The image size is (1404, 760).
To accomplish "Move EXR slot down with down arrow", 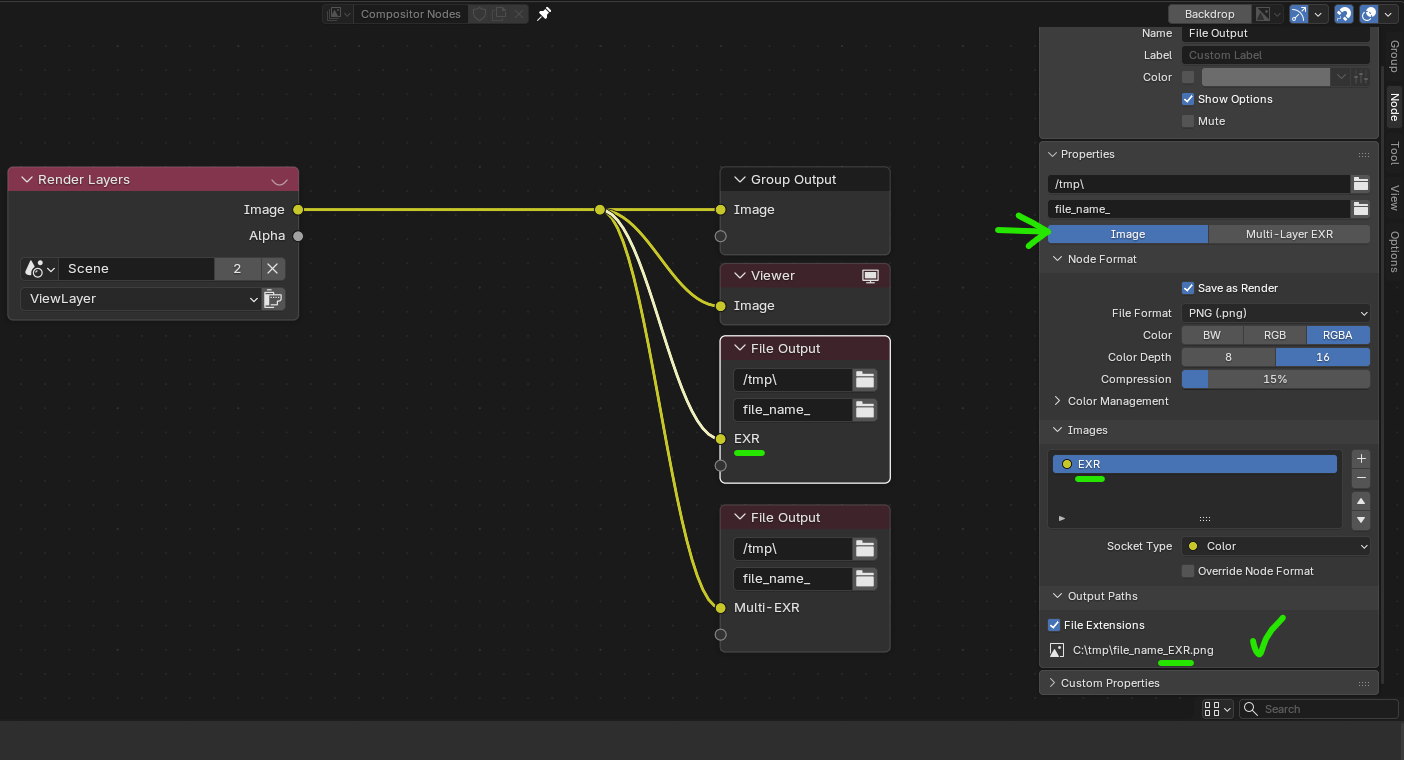I will (x=1360, y=521).
